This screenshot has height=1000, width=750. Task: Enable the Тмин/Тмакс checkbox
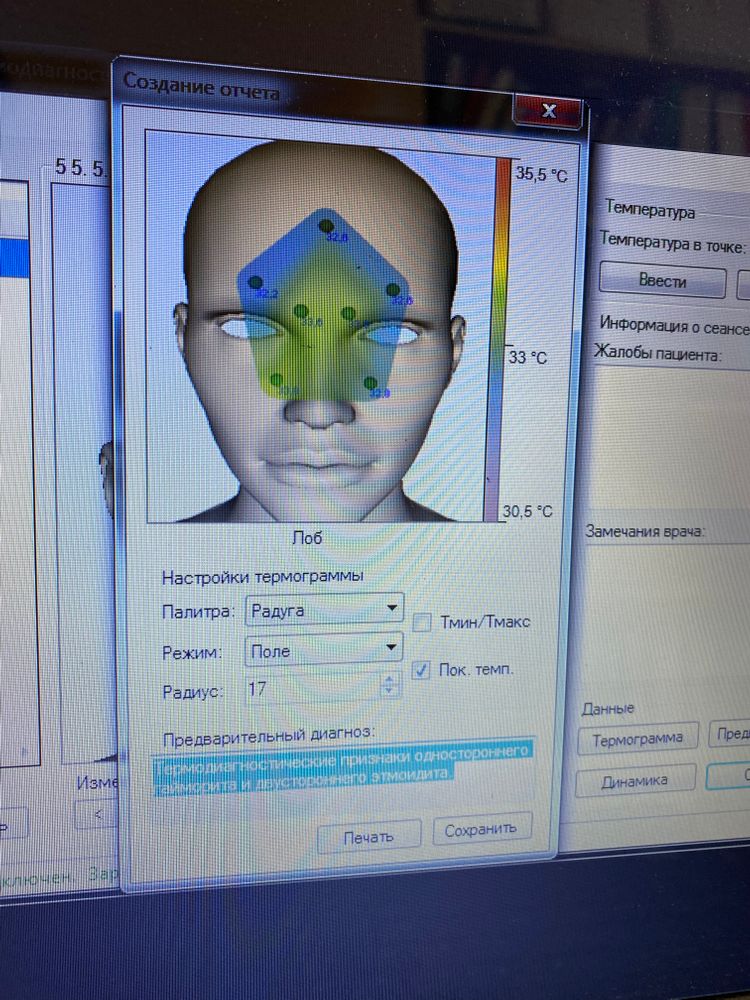coord(422,622)
